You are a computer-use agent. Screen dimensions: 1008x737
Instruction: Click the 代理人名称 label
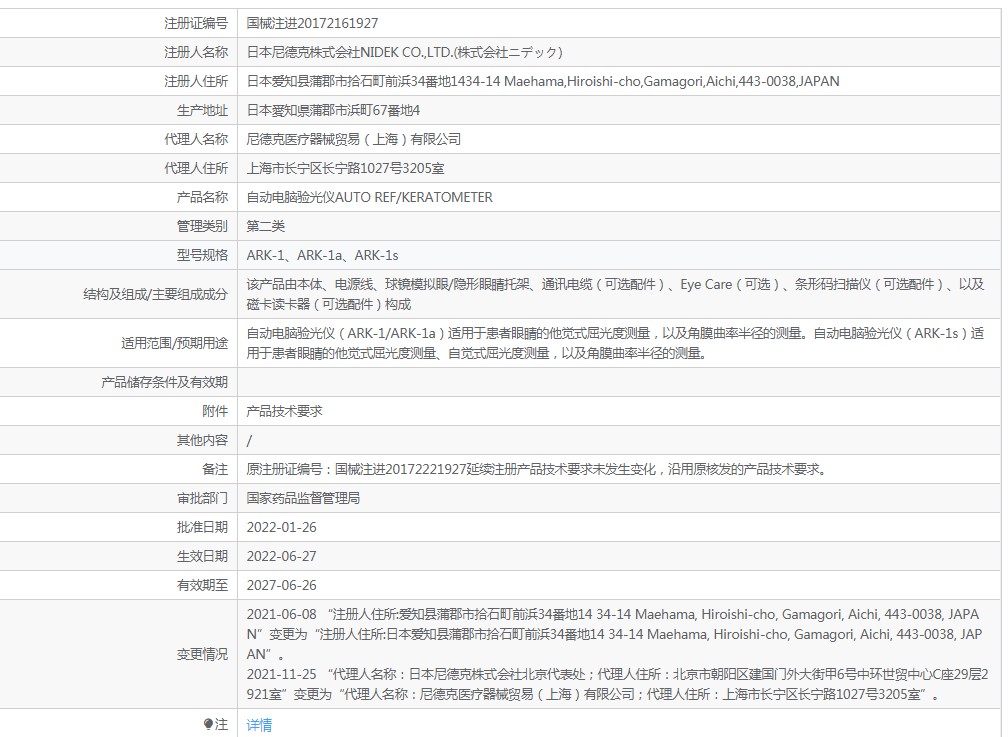tap(196, 139)
